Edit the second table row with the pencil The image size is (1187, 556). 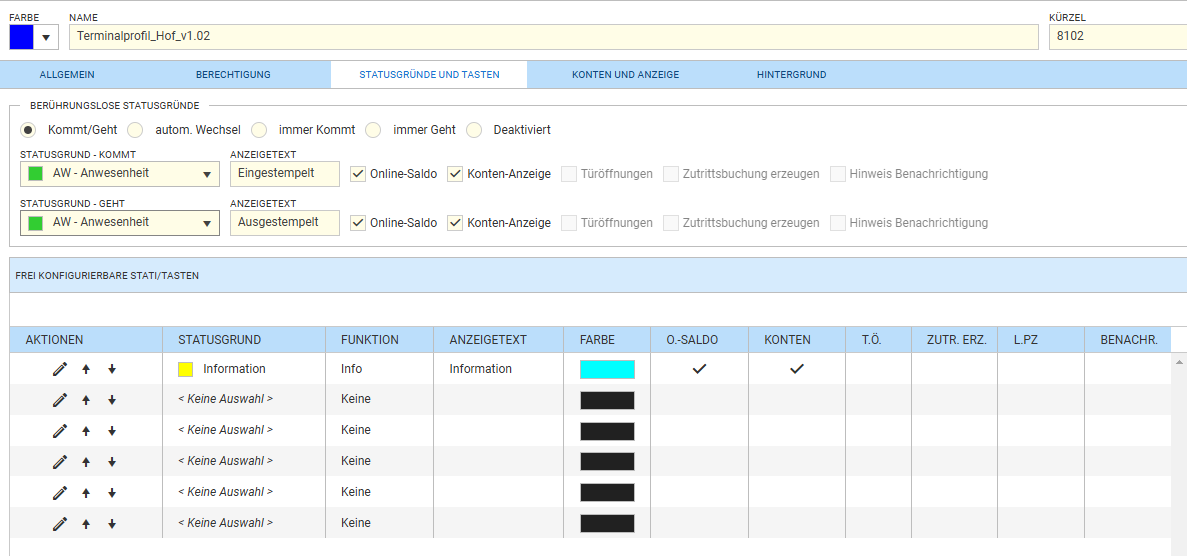(x=60, y=400)
